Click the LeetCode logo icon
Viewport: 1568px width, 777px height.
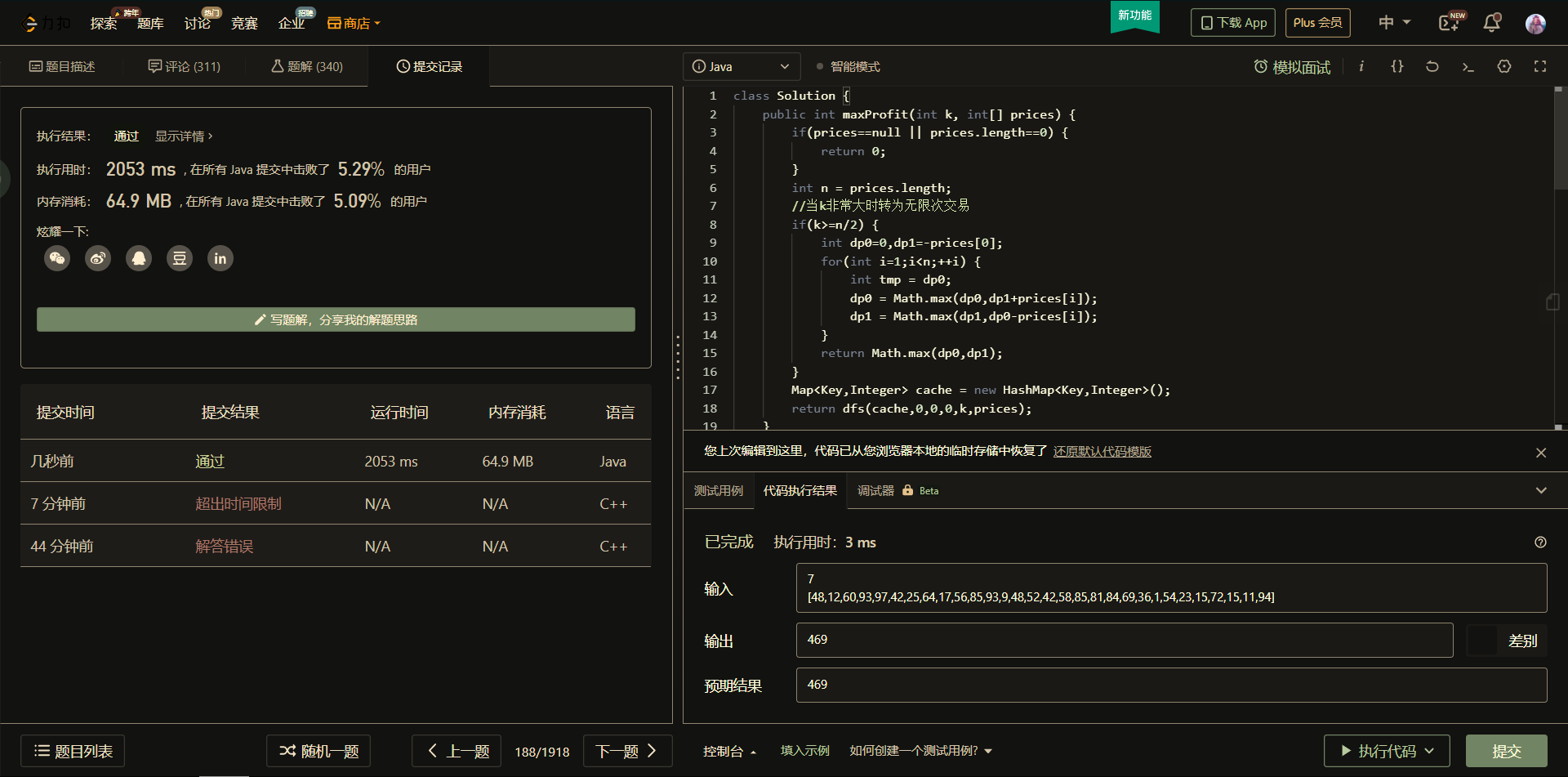pos(31,24)
